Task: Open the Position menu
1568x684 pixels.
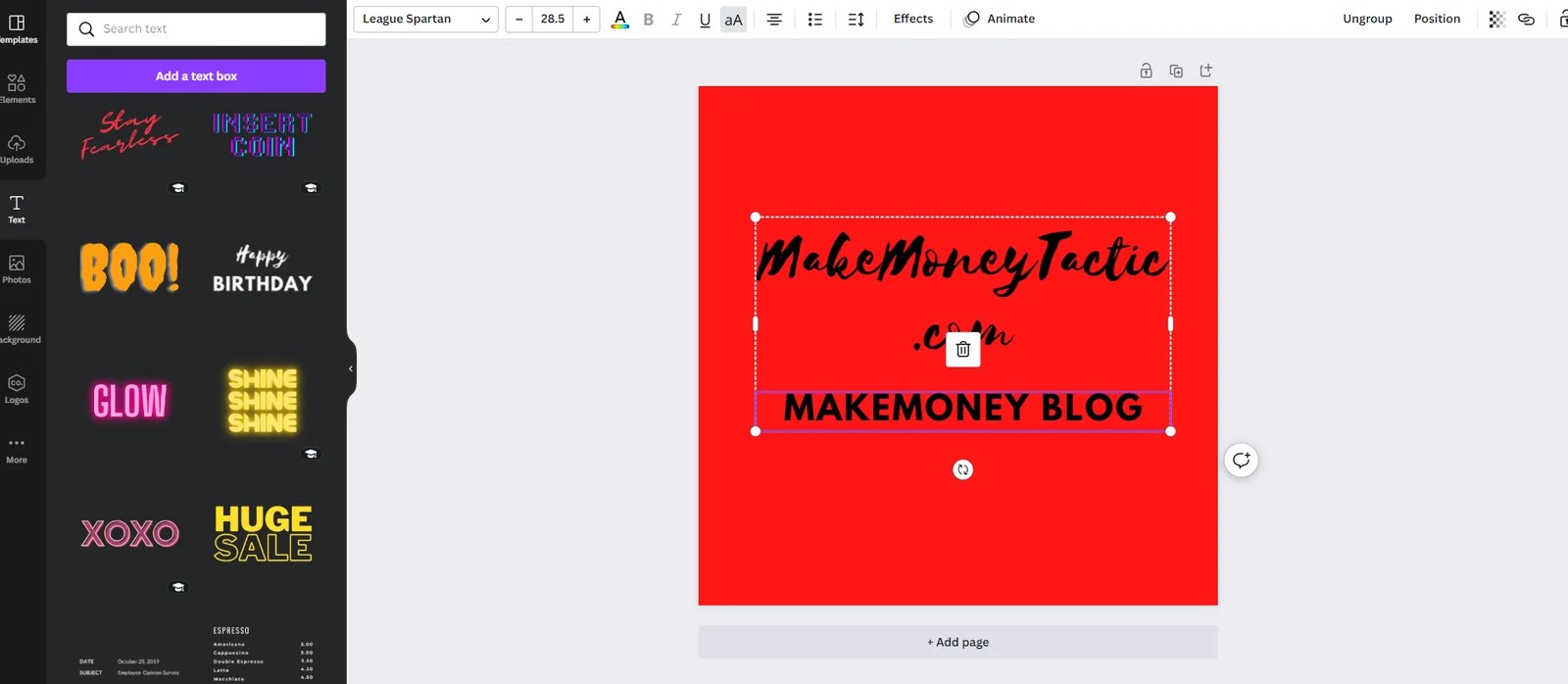Action: (x=1437, y=19)
